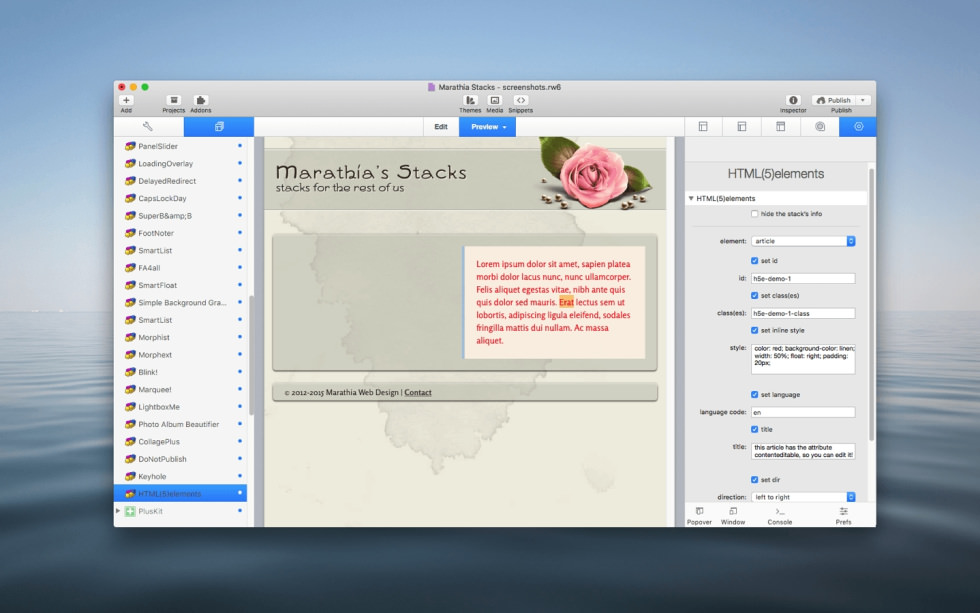The height and width of the screenshot is (613, 980).
Task: Expand the PlusKit folder
Action: click(x=118, y=511)
